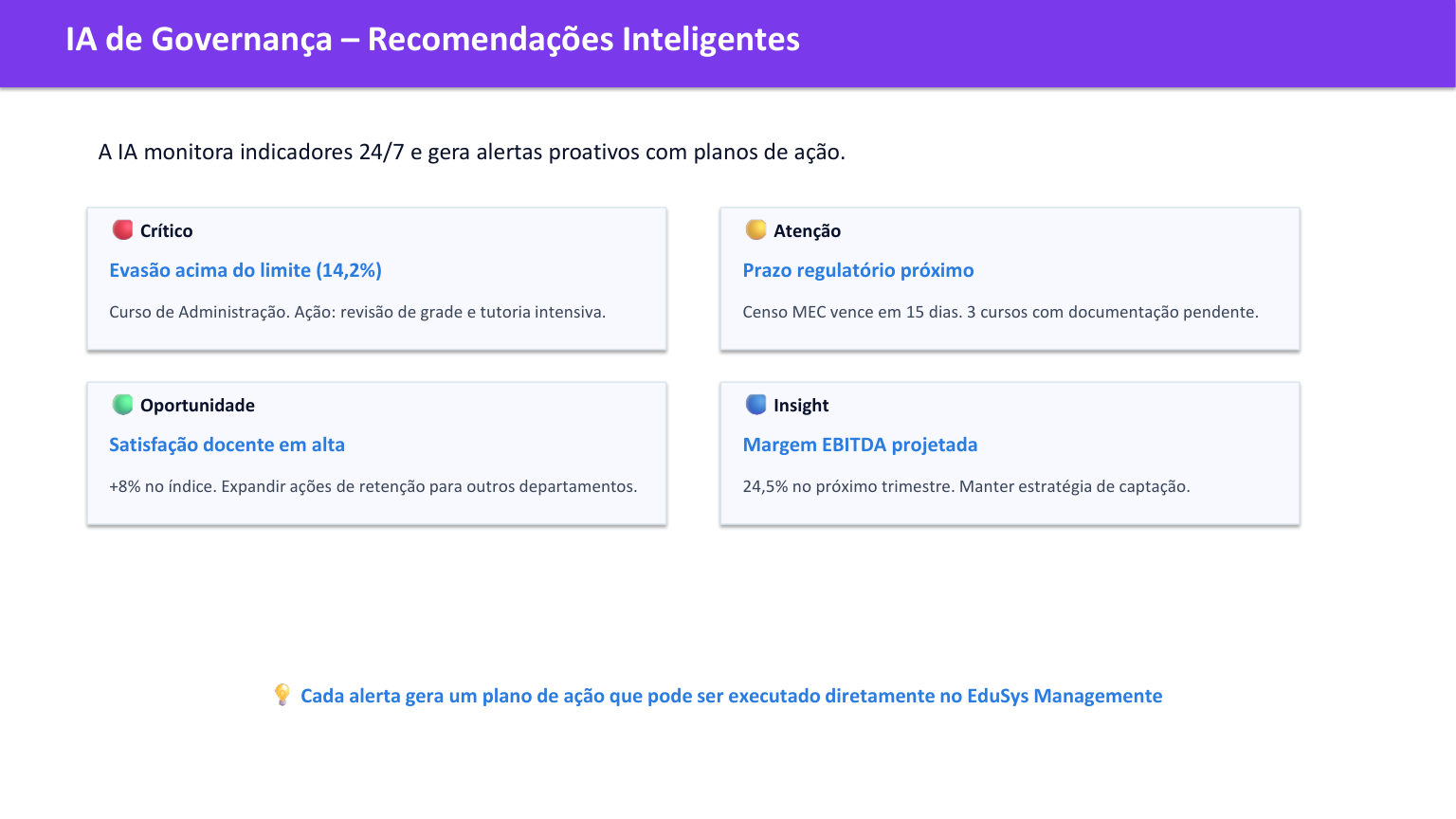Click the yellow Atenção status icon
Image resolution: width=1456 pixels, height=819 pixels.
click(x=756, y=229)
